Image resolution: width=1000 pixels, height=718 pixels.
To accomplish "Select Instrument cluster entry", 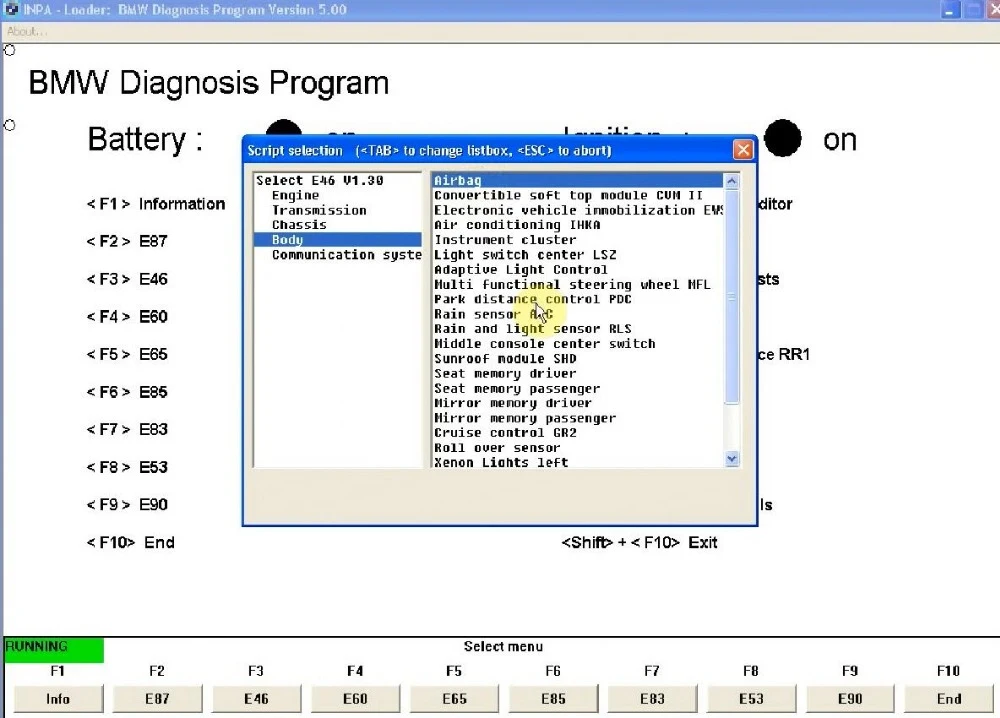I will (578, 240).
